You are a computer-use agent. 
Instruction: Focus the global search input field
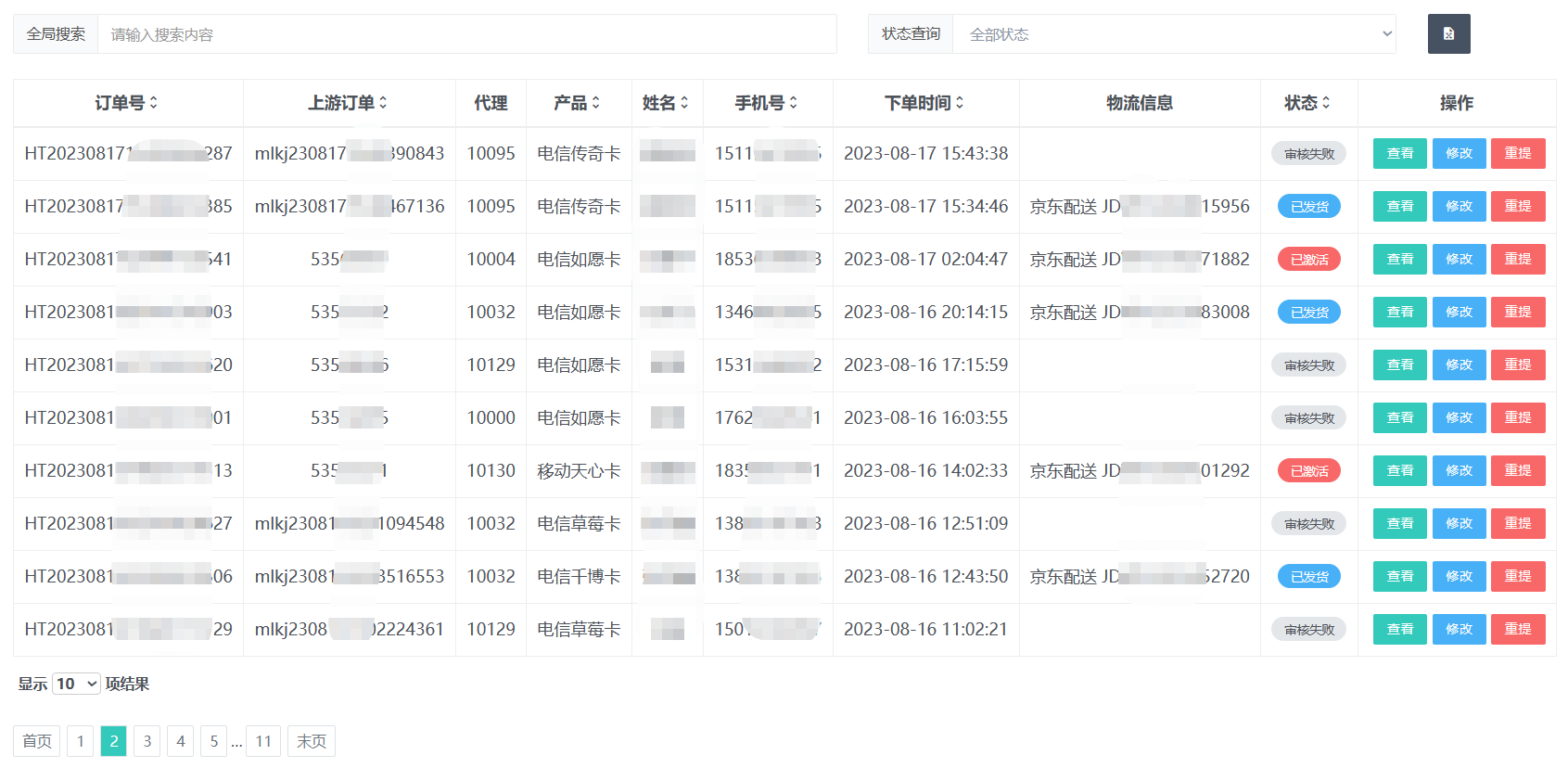[x=466, y=34]
